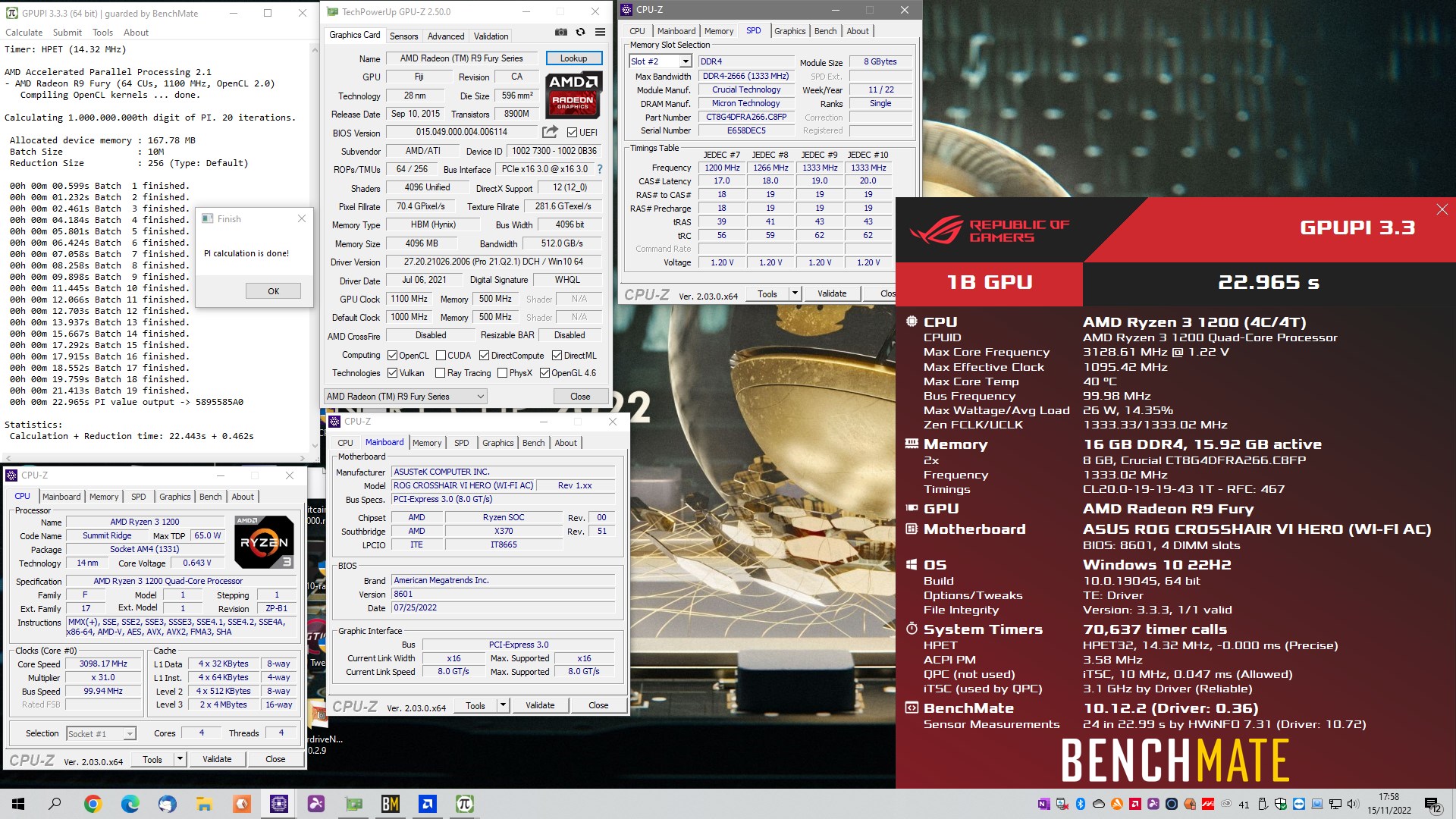This screenshot has width=1456, height=819.
Task: Click the Ryzen 3 logo in CPU-Z
Action: coord(264,541)
